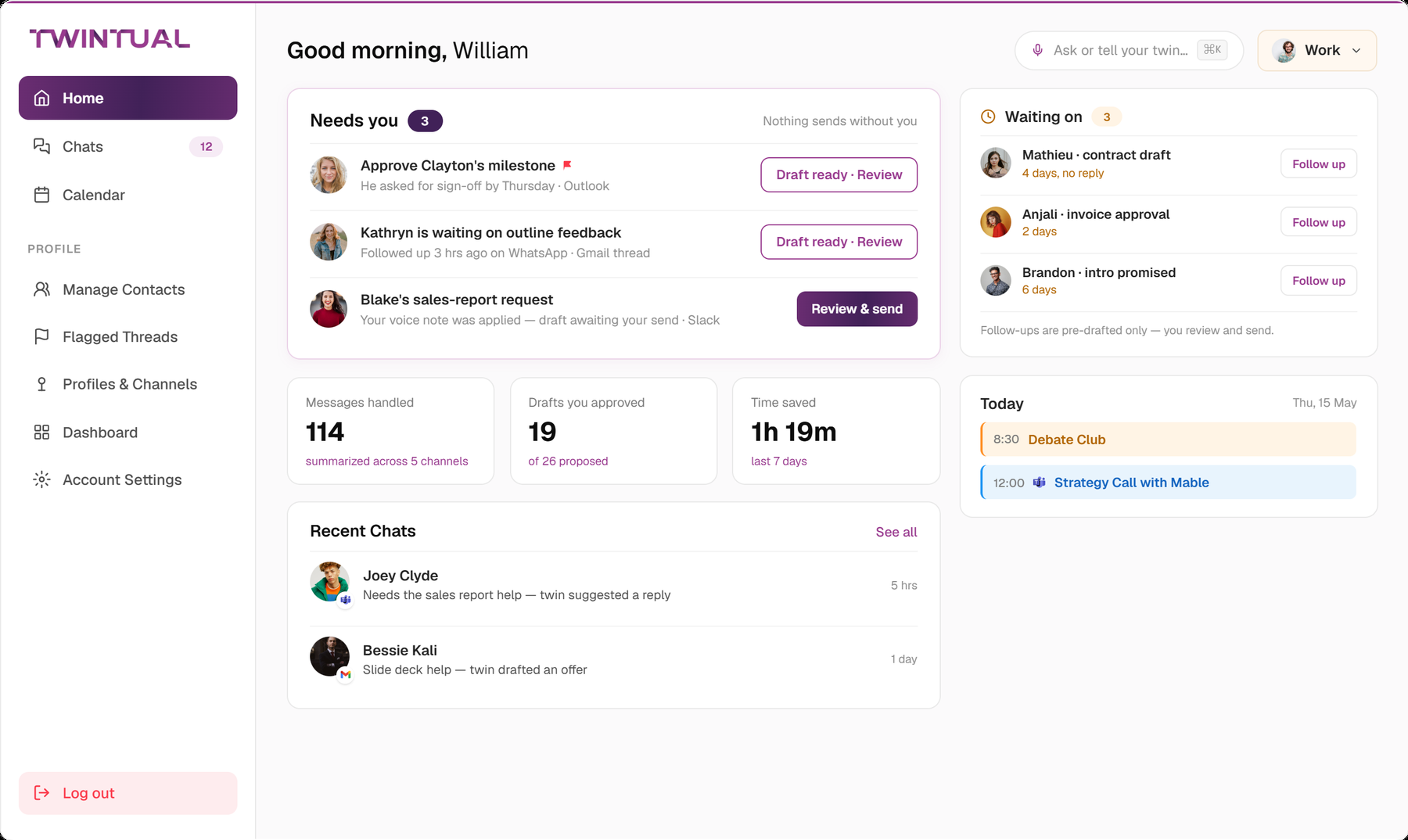Click the red flag on Clayton's milestone
Viewport: 1408px width, 840px height.
click(x=568, y=165)
